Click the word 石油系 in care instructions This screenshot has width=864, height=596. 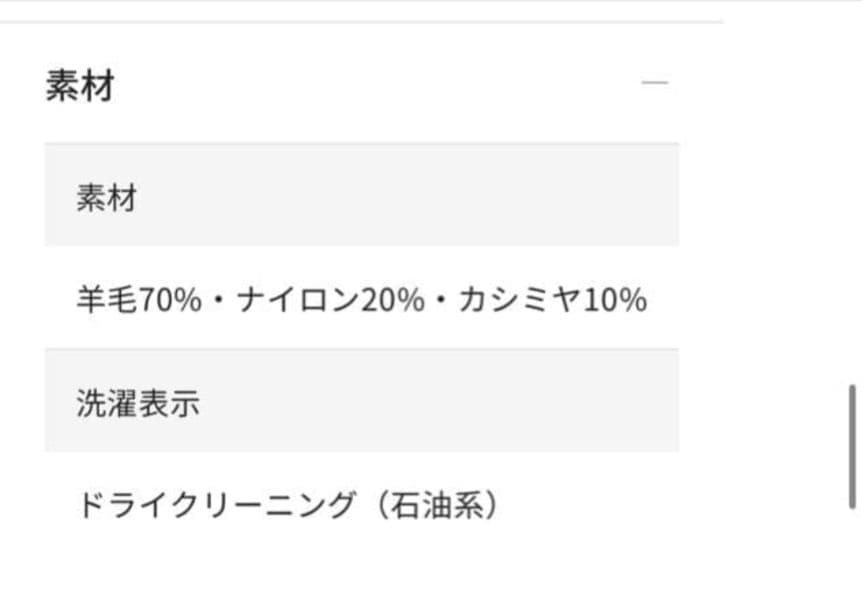click(x=434, y=505)
